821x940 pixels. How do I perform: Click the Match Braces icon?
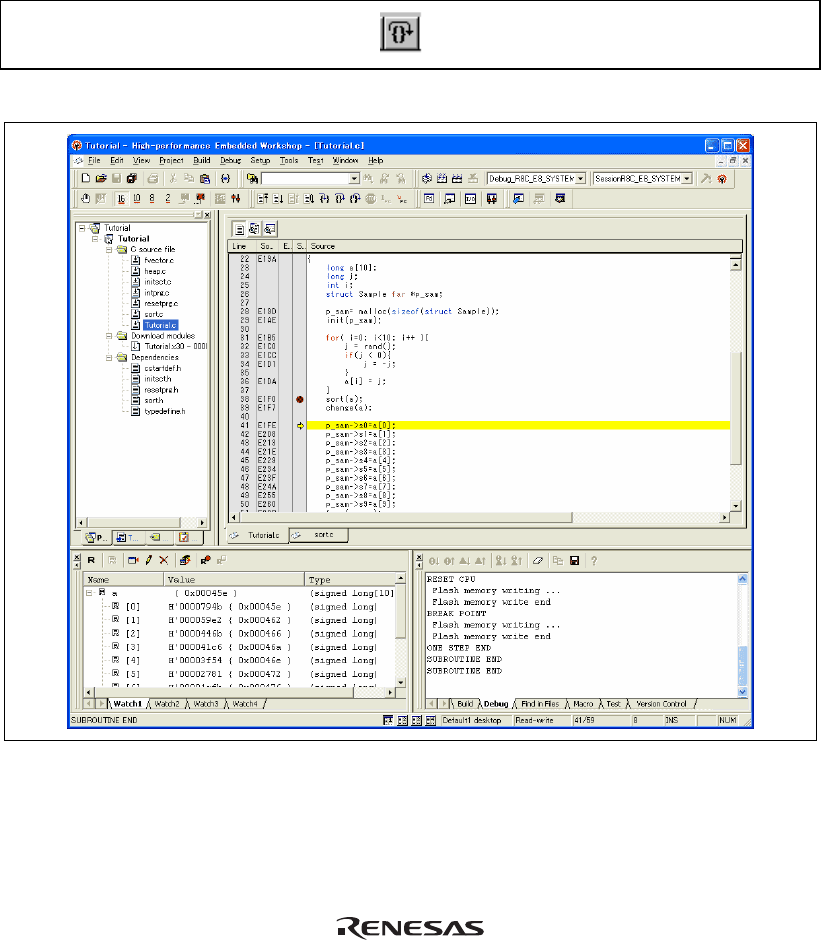point(225,178)
